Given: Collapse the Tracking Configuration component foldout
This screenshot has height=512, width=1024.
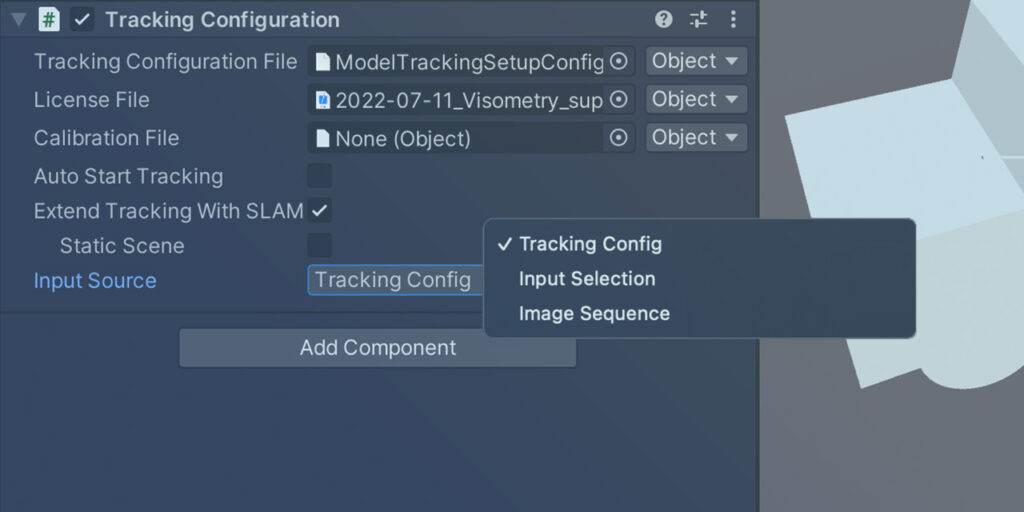Looking at the screenshot, I should click(19, 20).
